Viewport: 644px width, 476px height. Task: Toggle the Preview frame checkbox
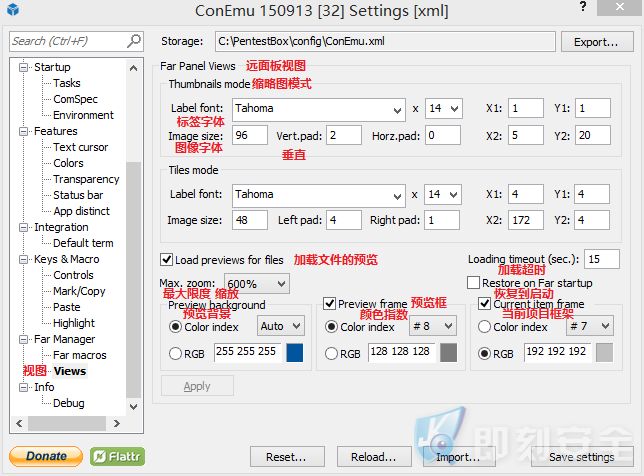[x=330, y=304]
